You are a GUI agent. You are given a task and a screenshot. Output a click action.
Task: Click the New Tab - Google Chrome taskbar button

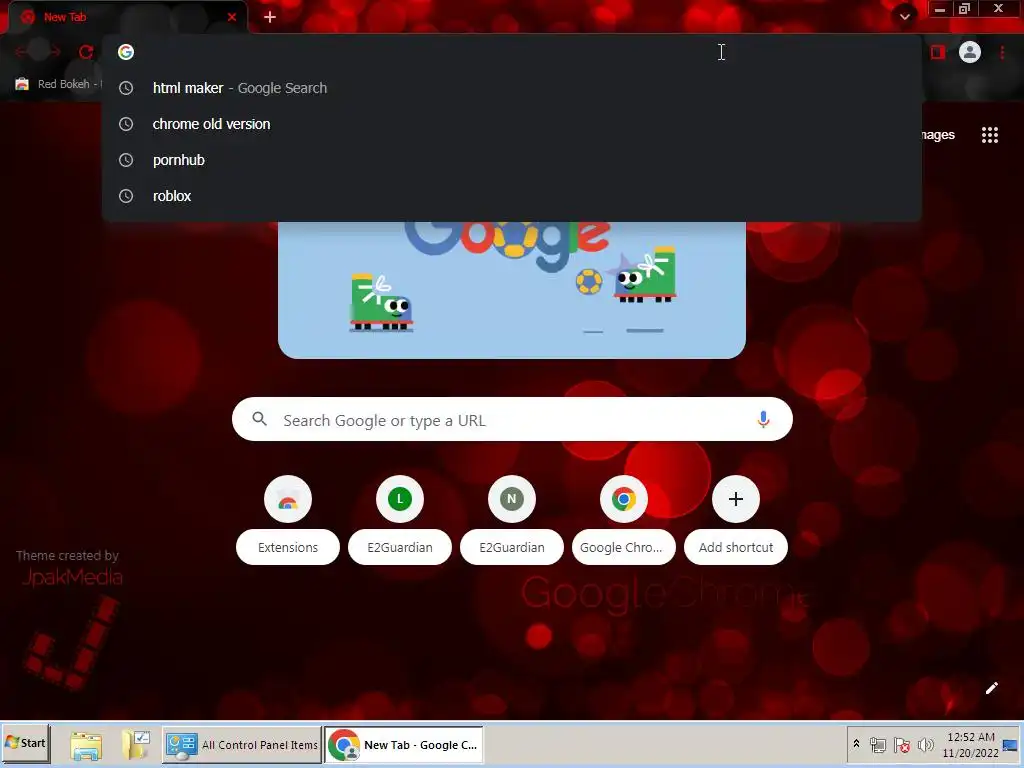coord(404,744)
